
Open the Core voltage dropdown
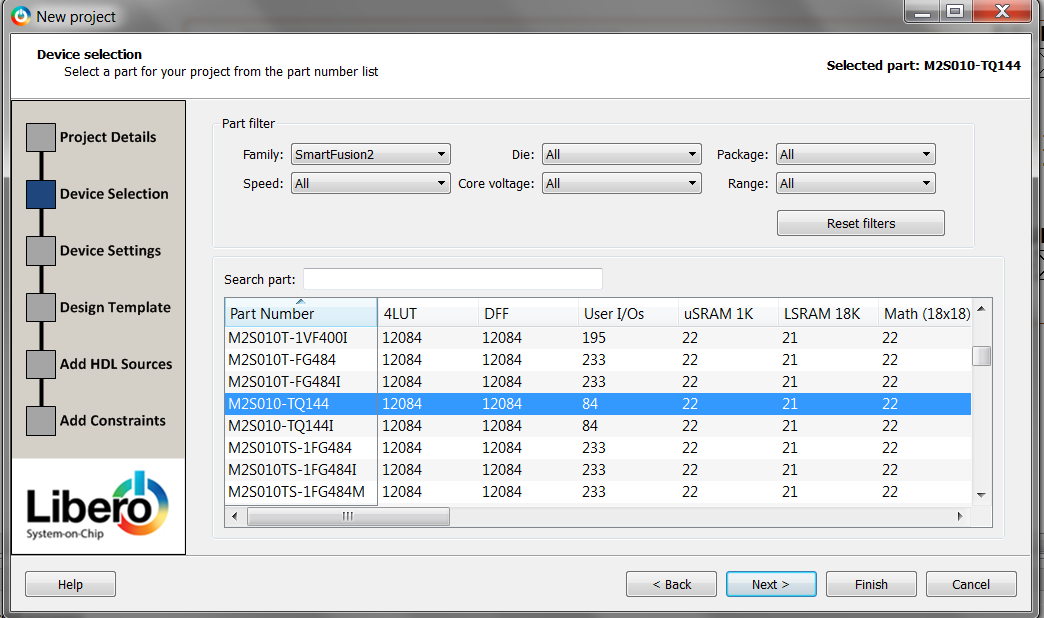click(621, 184)
